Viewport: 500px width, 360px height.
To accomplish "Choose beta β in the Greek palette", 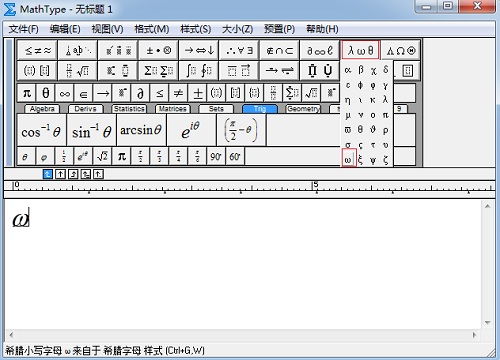I will pos(360,70).
